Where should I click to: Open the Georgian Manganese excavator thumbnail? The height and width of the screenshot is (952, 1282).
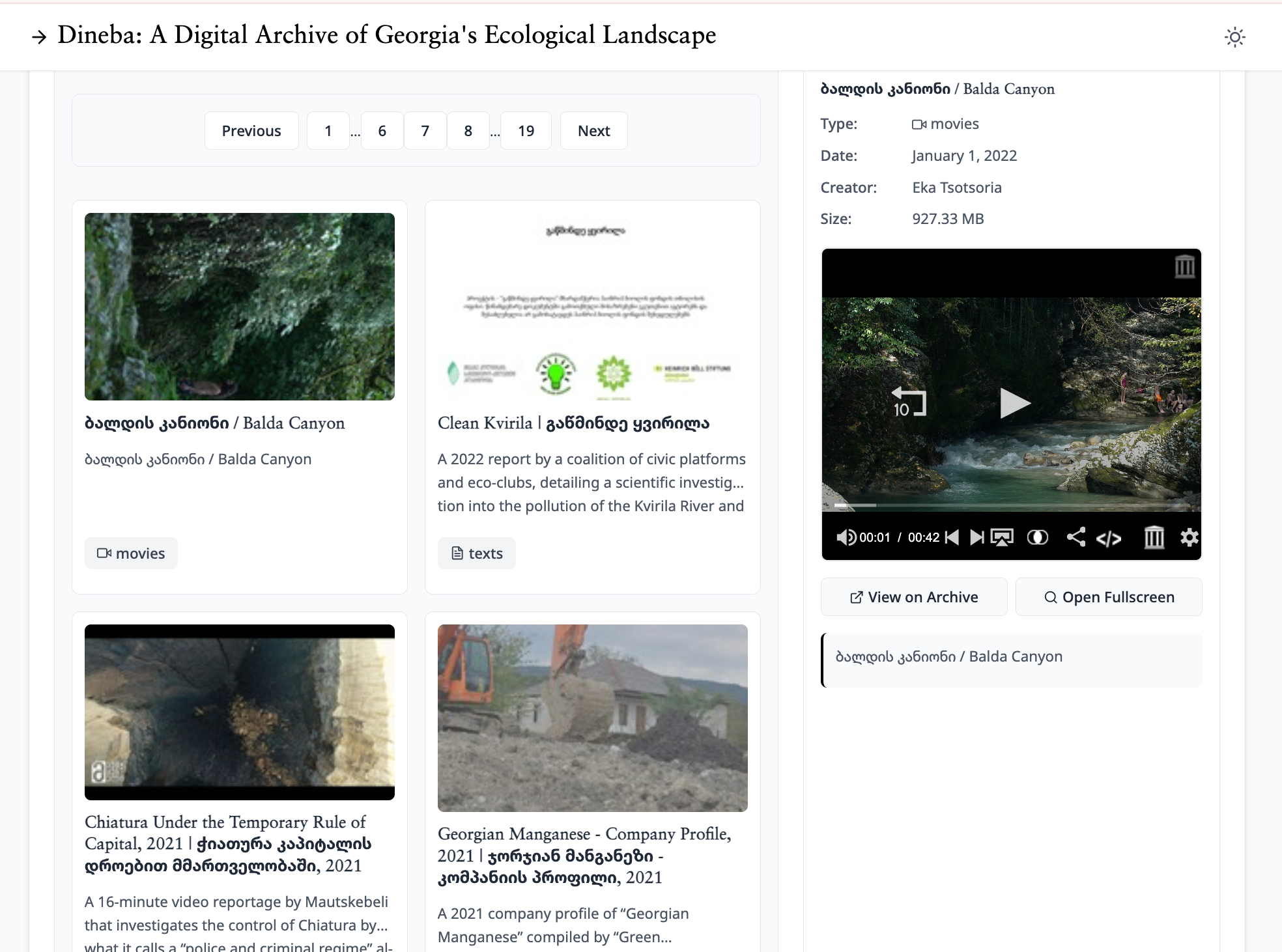[592, 718]
